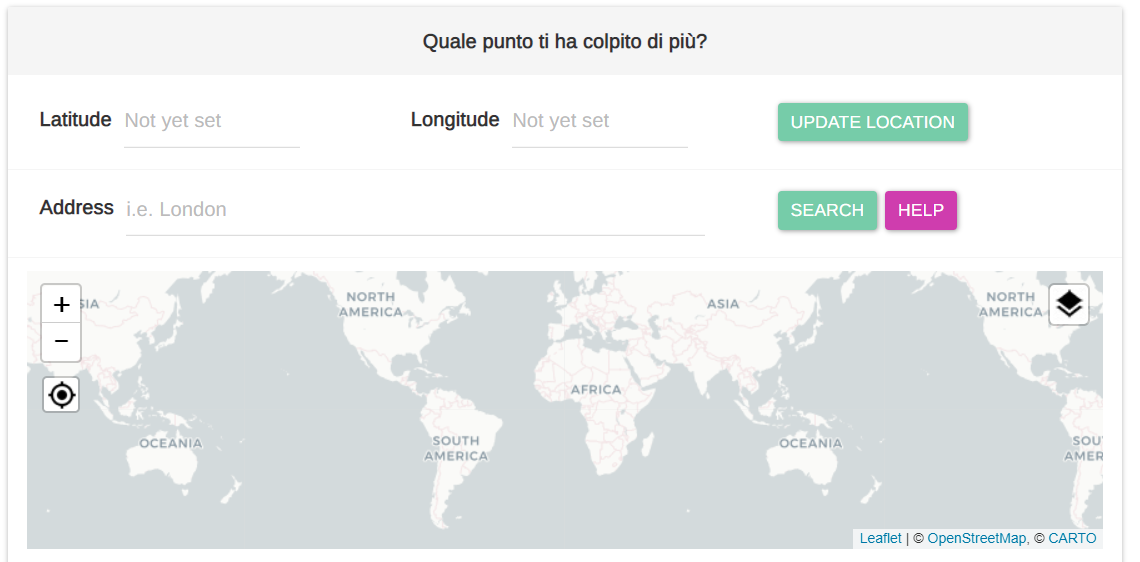Visit the CARTO attribution link
This screenshot has height=562, width=1140.
[x=1072, y=538]
